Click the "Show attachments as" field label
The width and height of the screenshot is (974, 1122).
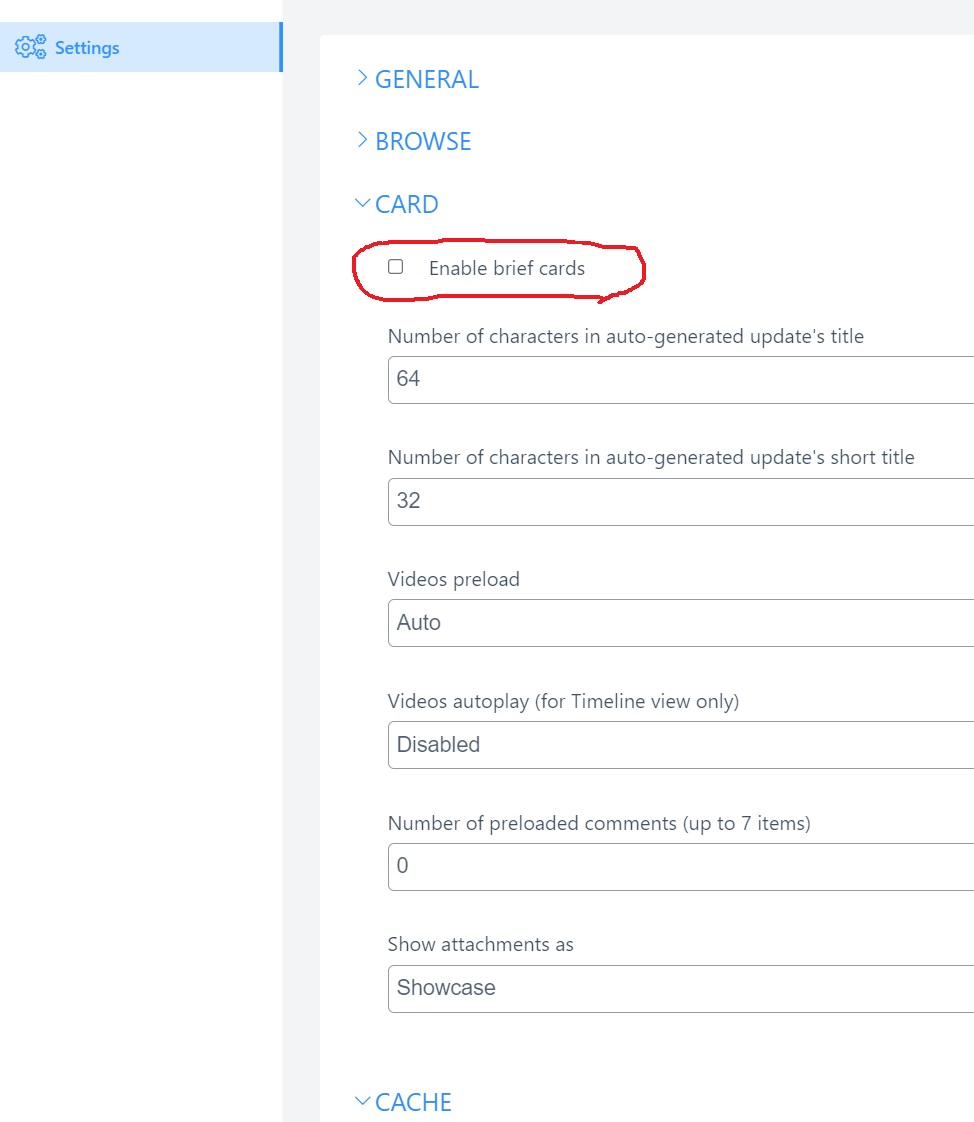click(481, 944)
